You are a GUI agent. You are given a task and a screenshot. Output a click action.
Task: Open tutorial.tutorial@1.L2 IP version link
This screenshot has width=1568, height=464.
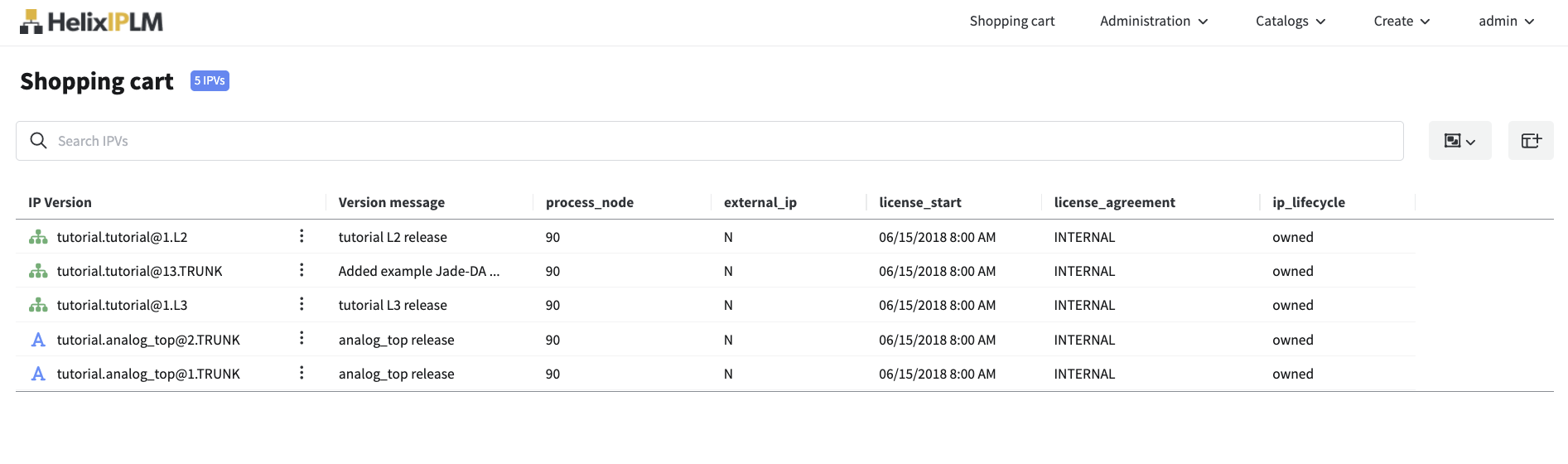(122, 238)
